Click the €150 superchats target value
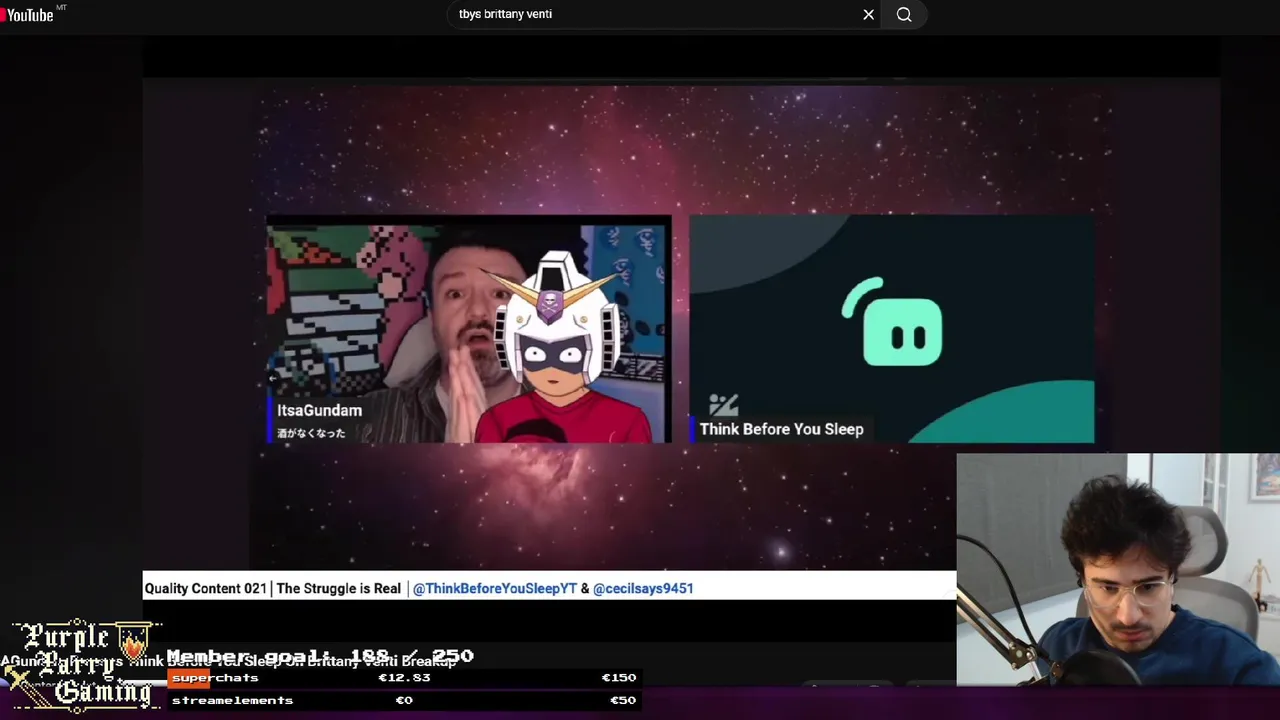The image size is (1280, 720). (x=619, y=678)
